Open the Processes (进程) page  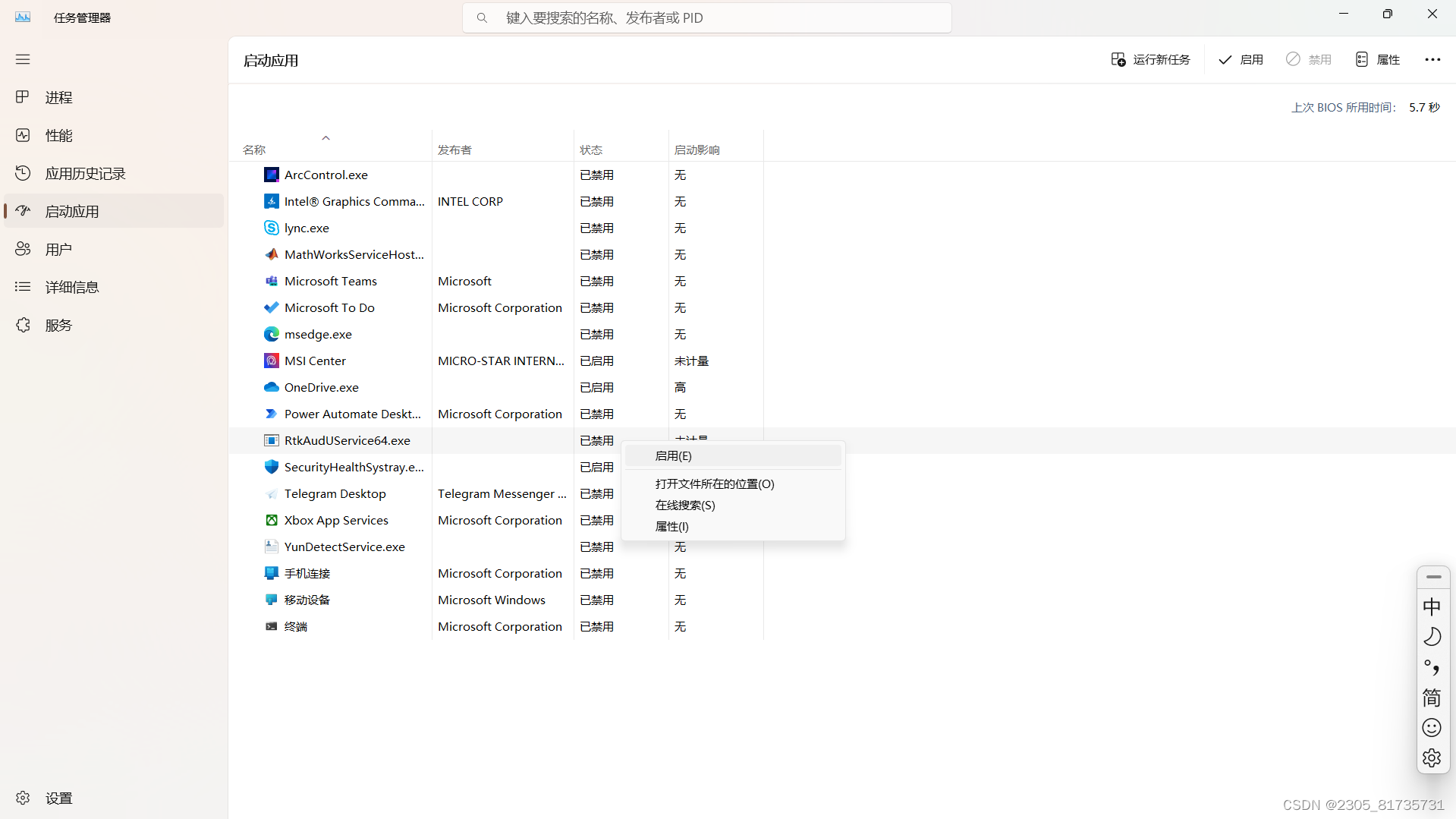[114, 97]
